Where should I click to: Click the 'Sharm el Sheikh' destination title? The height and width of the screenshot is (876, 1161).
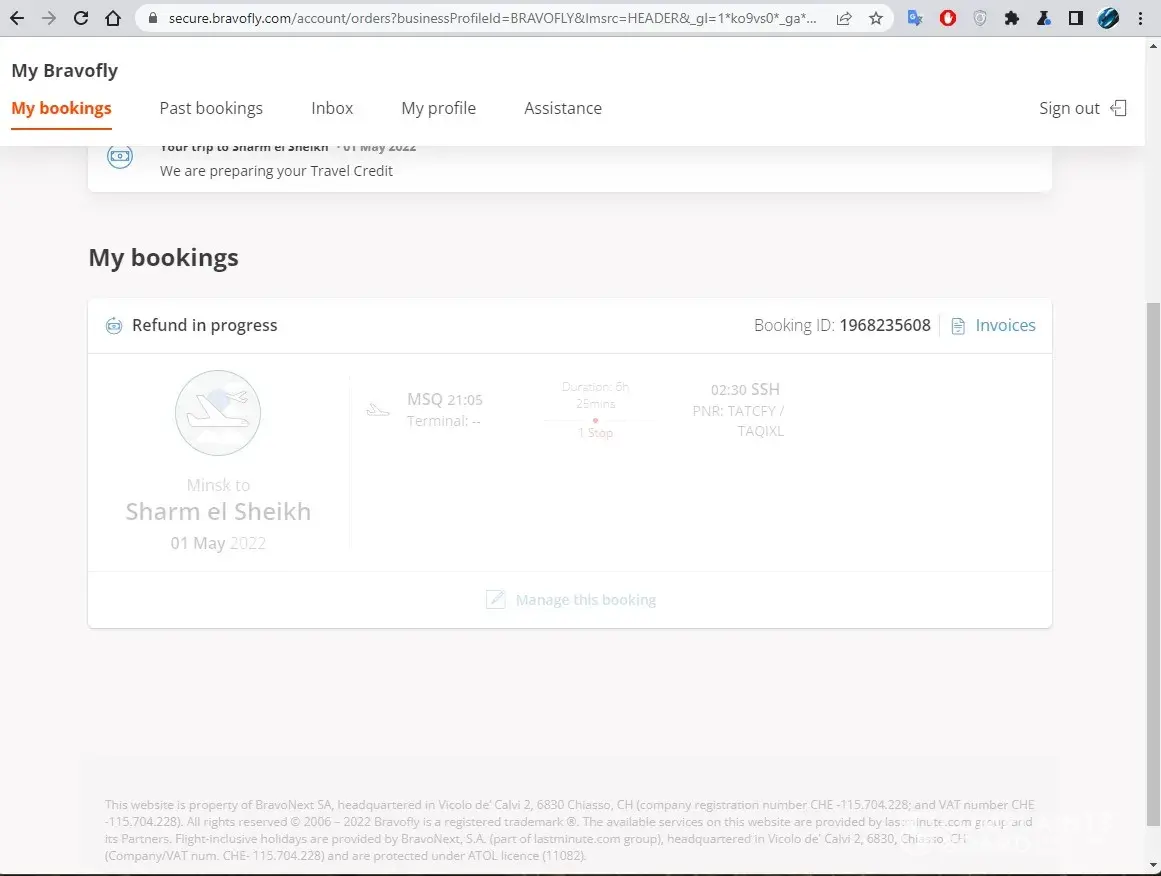click(218, 512)
